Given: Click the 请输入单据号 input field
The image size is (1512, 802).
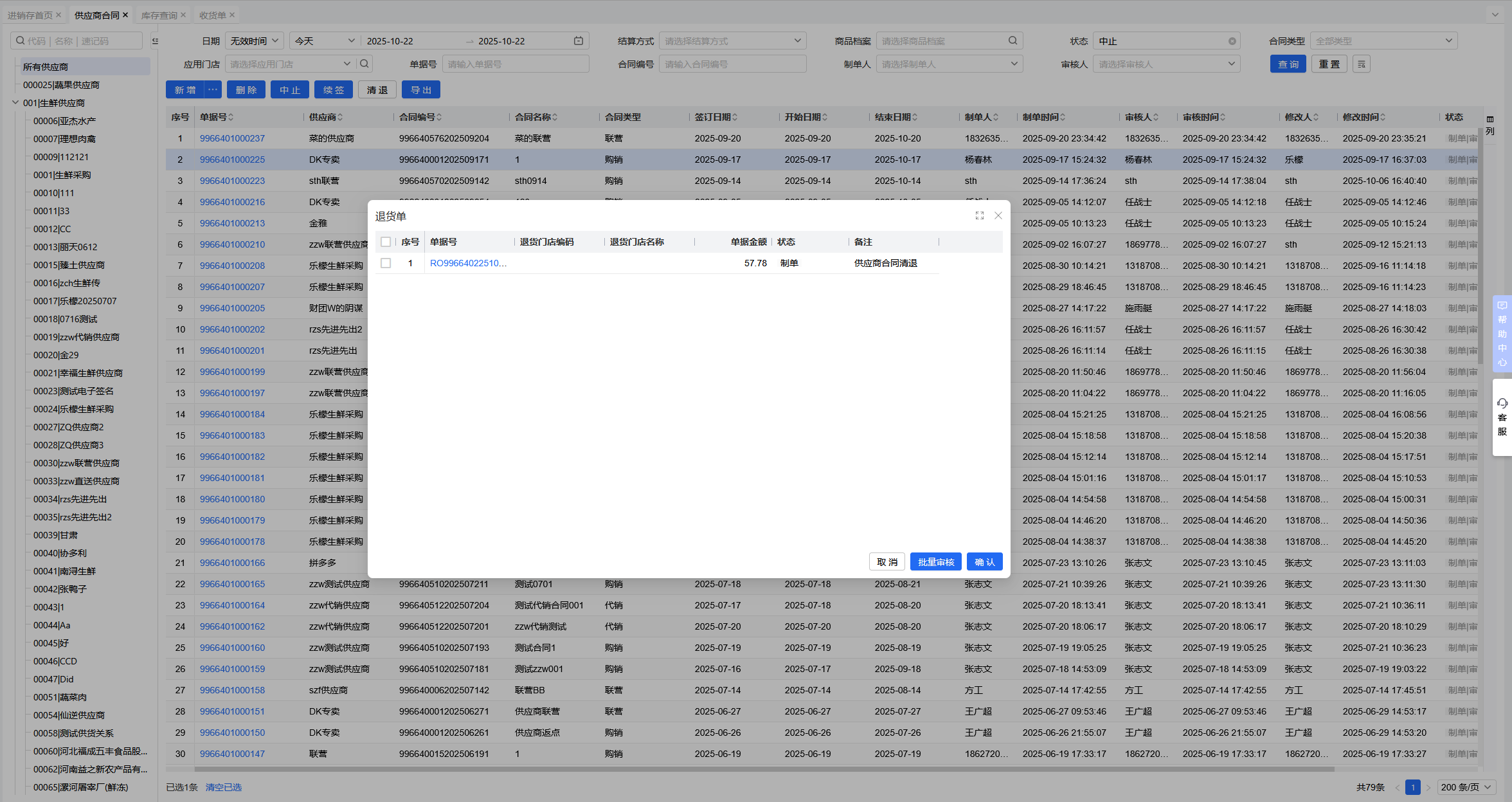Looking at the screenshot, I should [x=515, y=64].
